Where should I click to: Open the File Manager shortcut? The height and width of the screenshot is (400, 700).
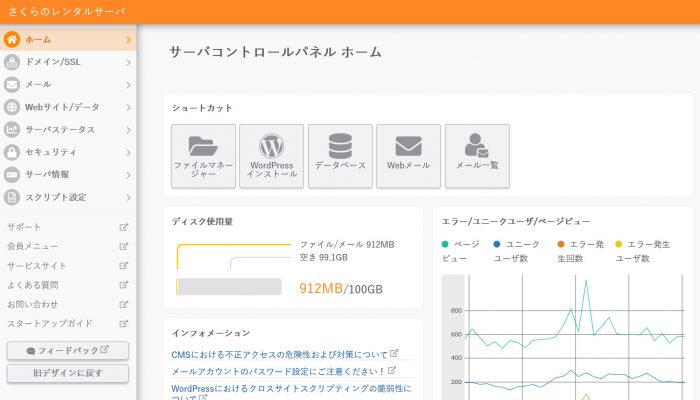(203, 156)
